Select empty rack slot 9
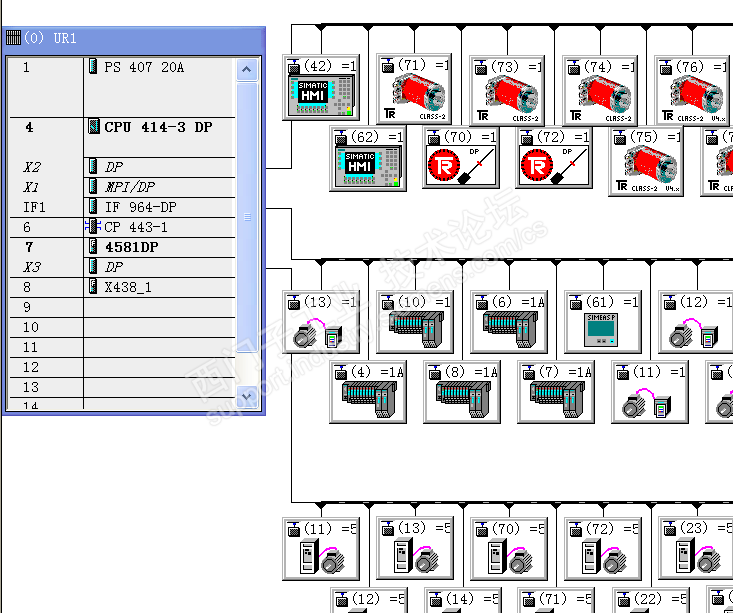The height and width of the screenshot is (613, 733). pyautogui.click(x=122, y=307)
